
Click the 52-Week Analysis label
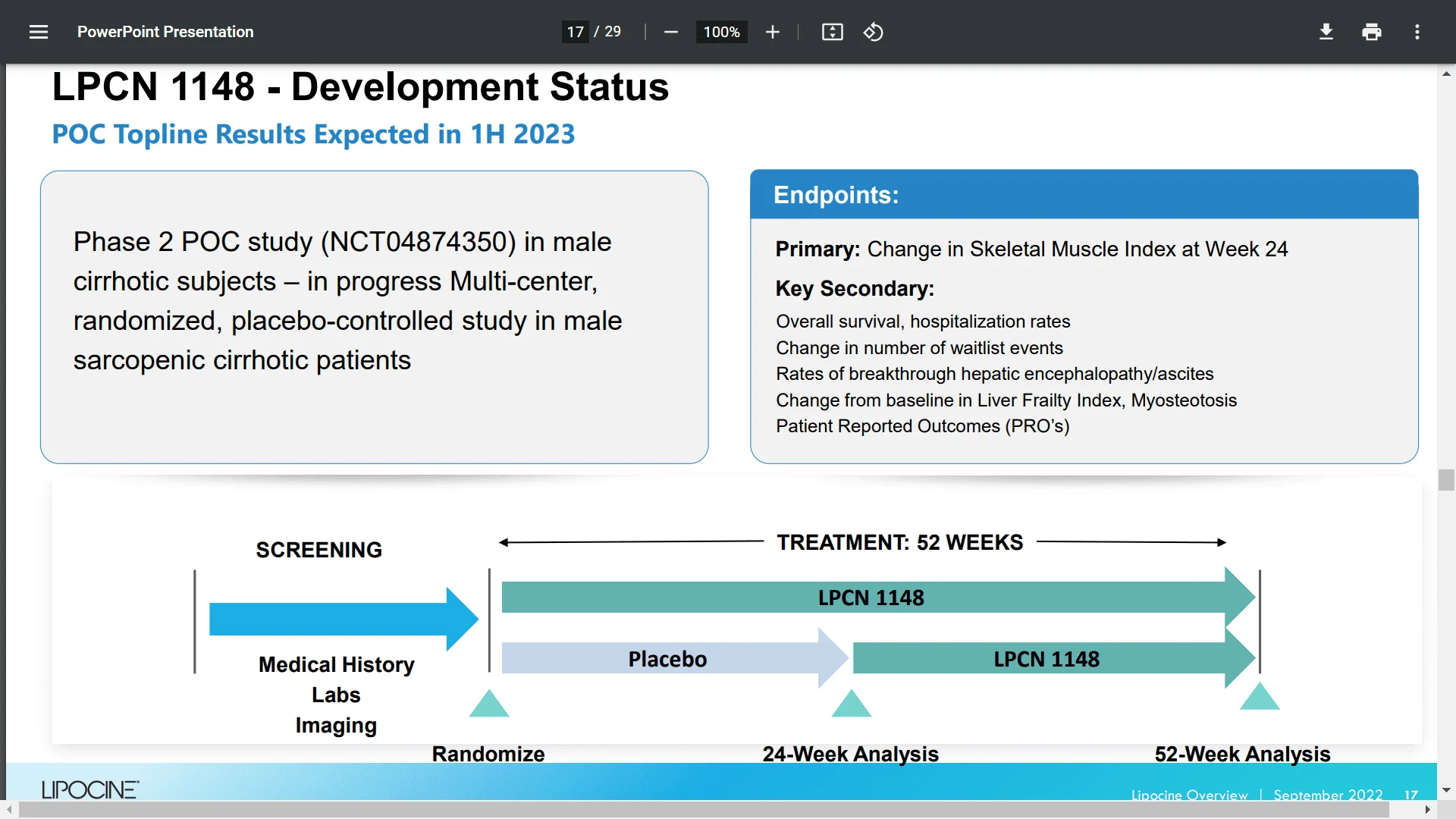[x=1242, y=754]
